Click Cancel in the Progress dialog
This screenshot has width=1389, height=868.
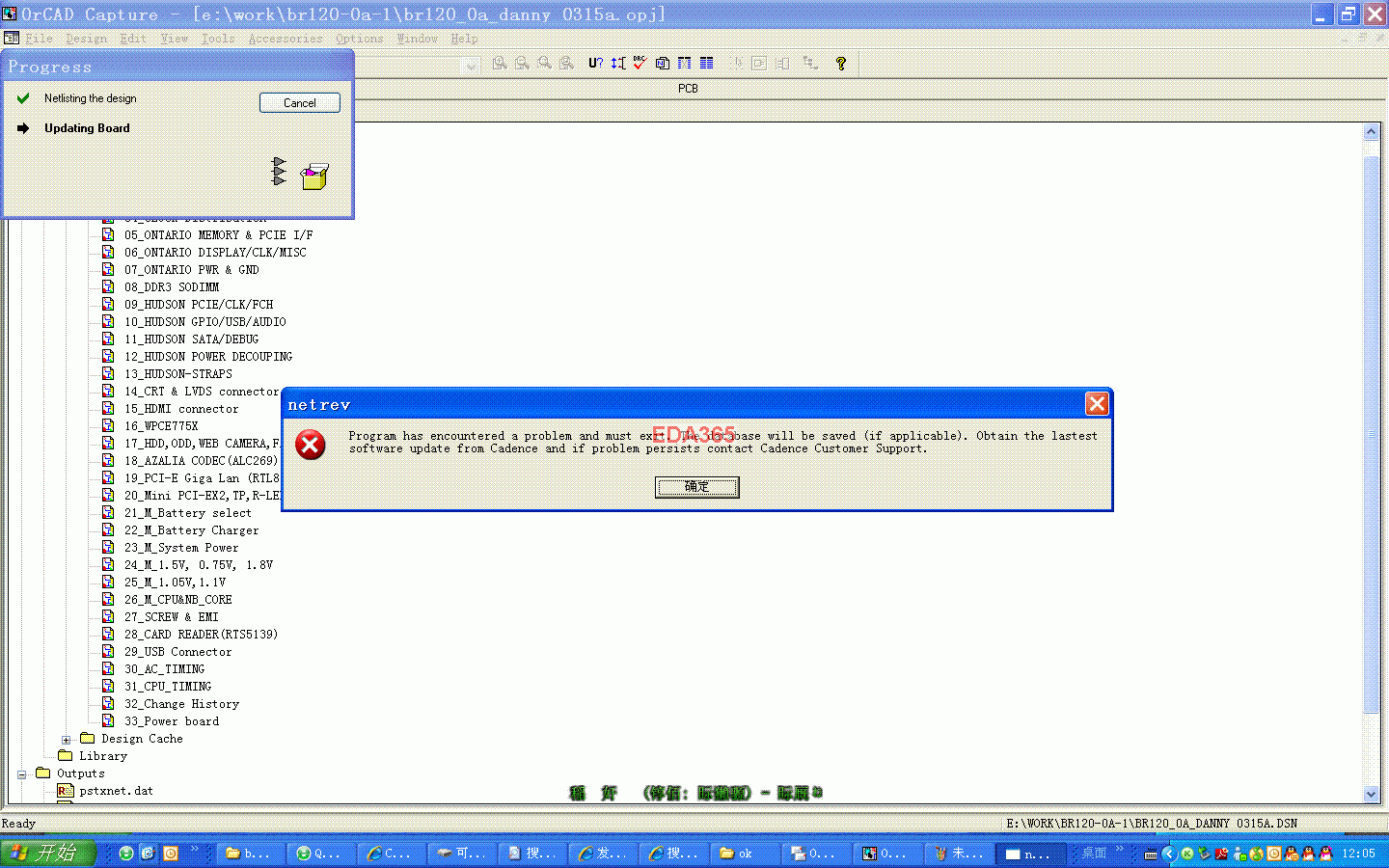[x=300, y=102]
